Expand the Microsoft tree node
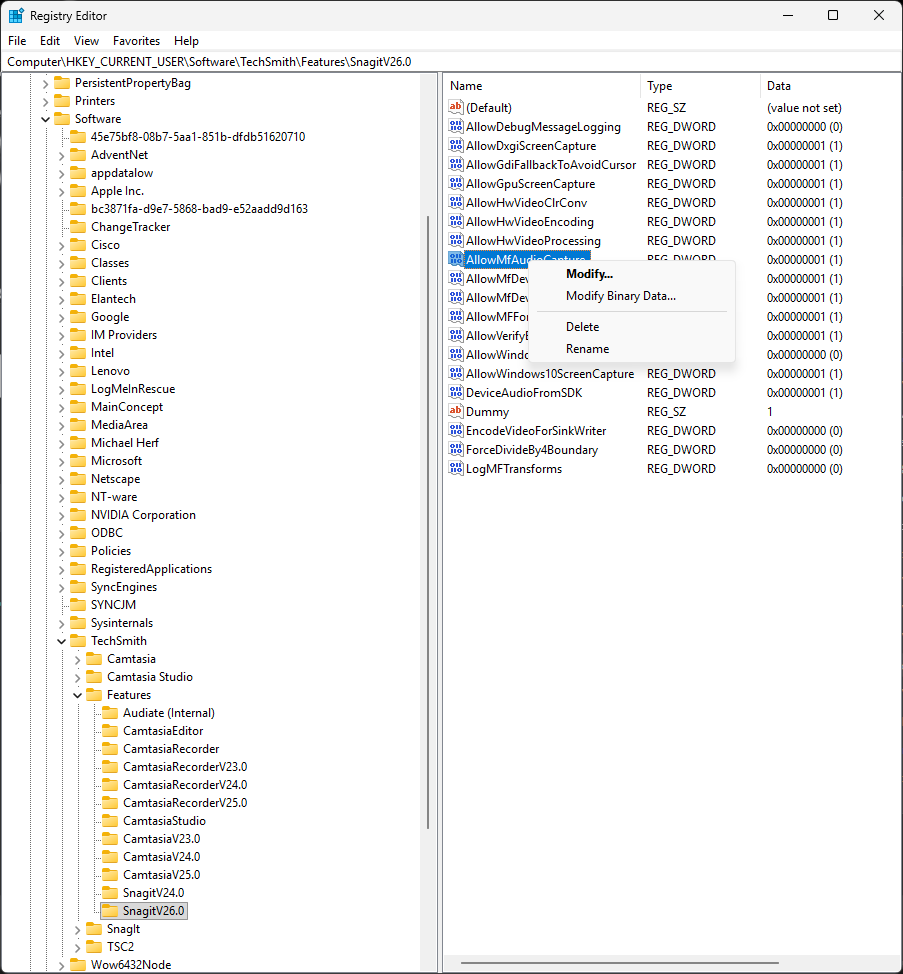 [61, 461]
